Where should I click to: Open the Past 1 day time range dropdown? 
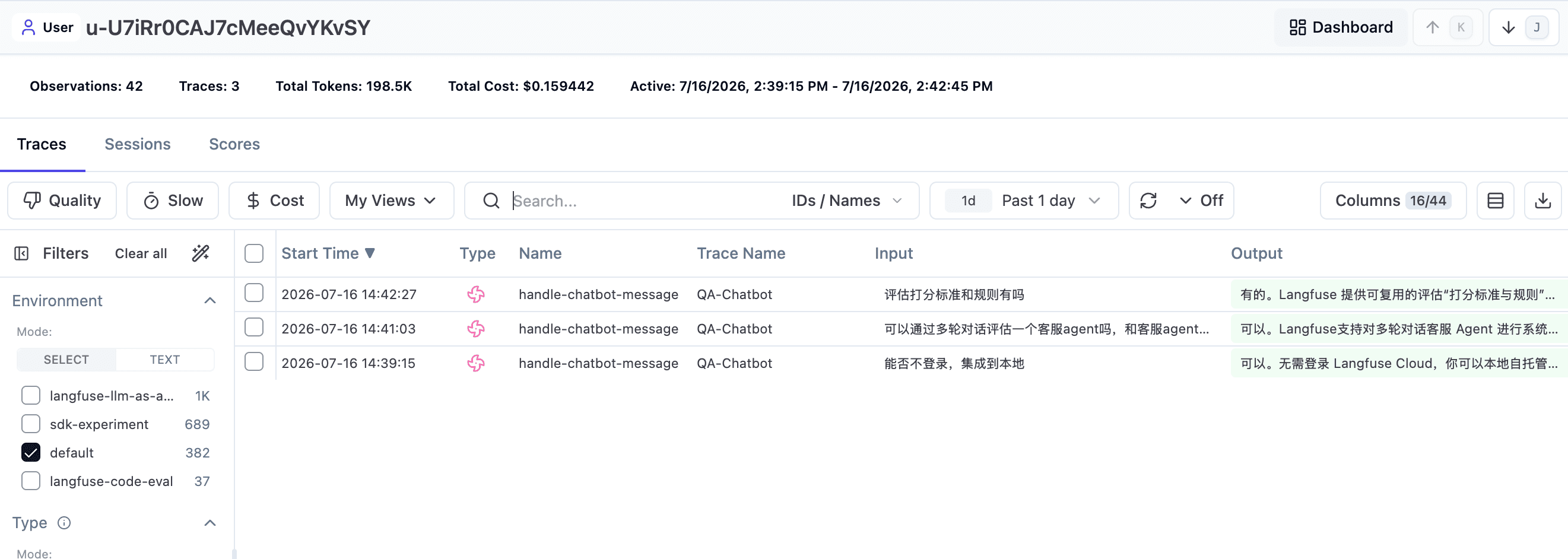point(1051,201)
